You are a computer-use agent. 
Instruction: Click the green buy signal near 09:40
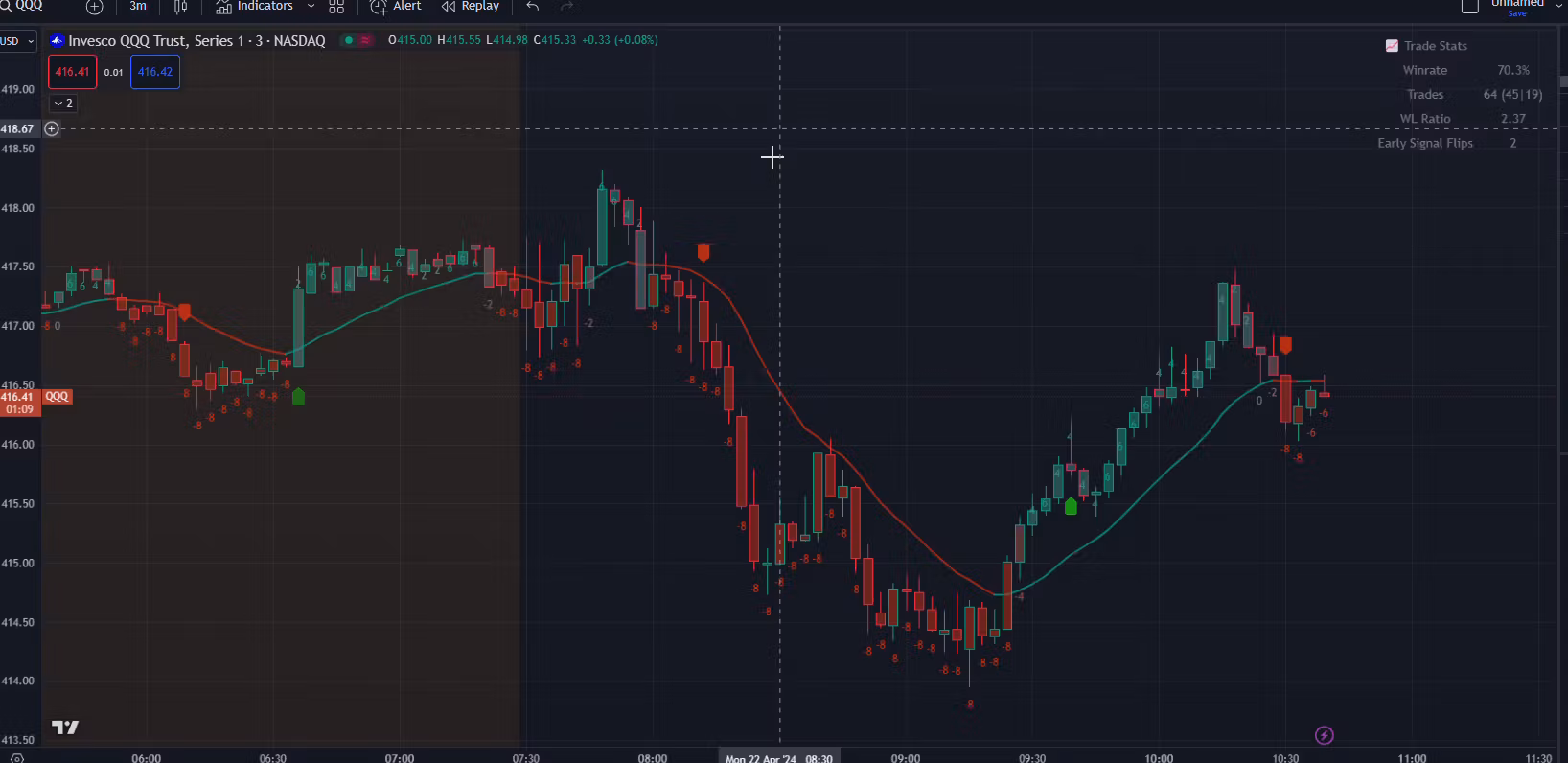1071,506
